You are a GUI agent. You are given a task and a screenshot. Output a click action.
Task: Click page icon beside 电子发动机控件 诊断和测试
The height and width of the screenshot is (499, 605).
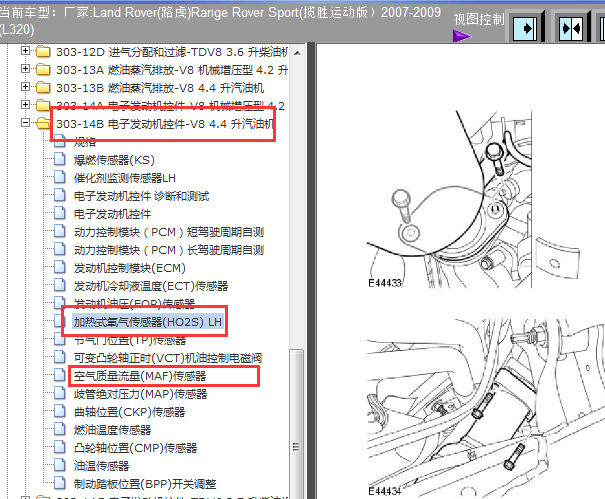pyautogui.click(x=60, y=195)
